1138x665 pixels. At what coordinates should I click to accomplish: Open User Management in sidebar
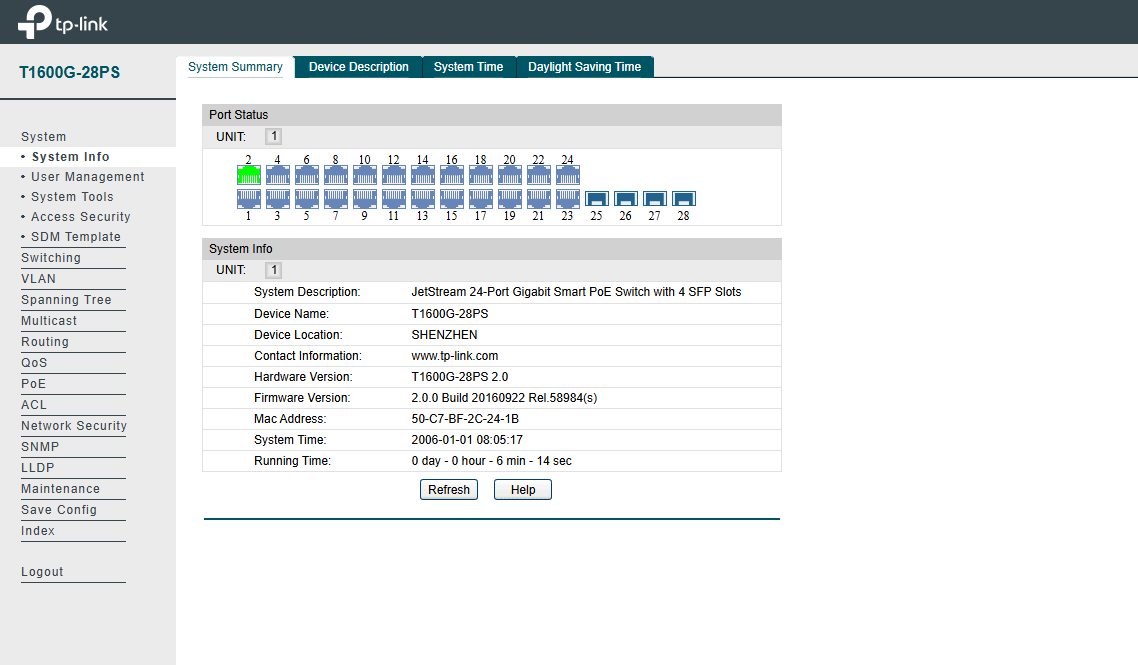pos(87,177)
